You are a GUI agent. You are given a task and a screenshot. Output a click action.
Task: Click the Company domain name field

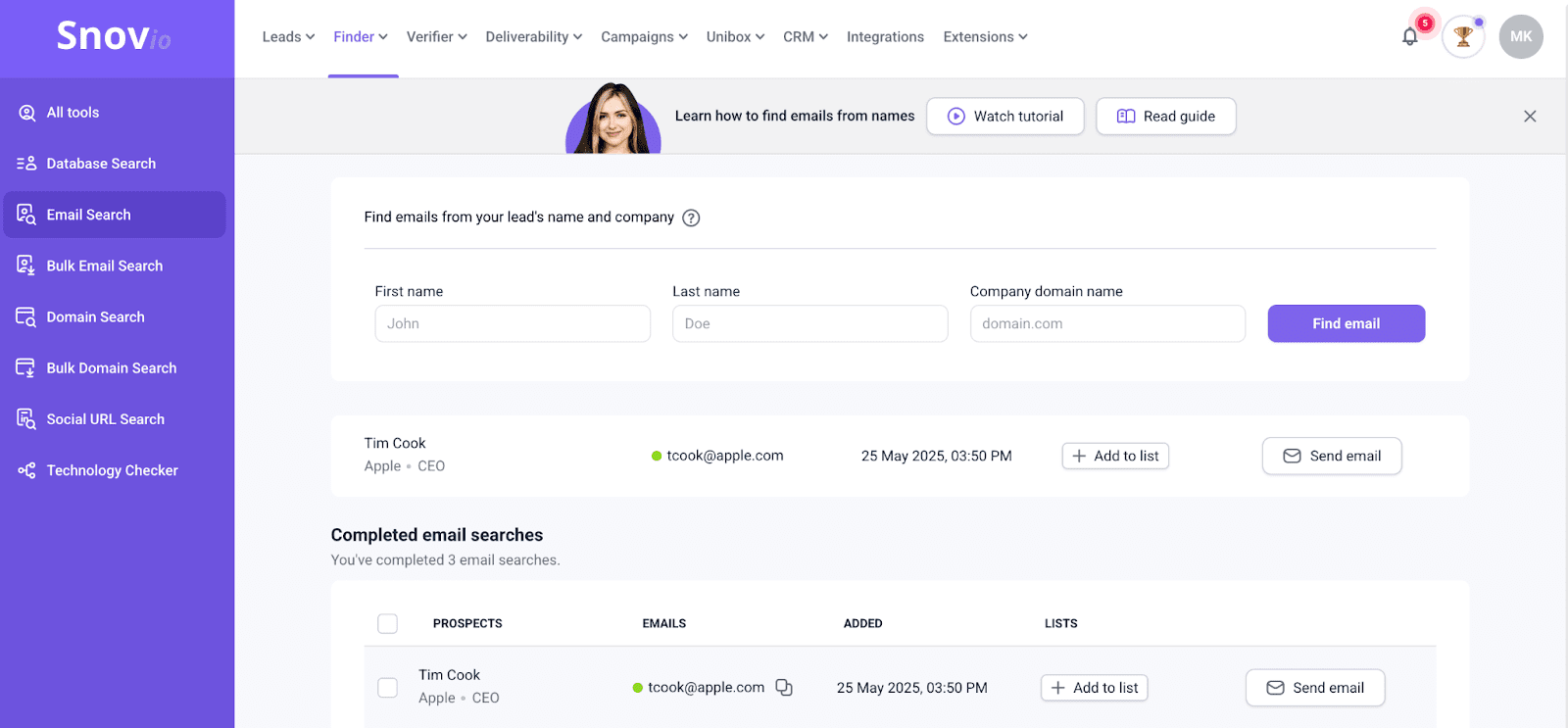(x=1107, y=324)
